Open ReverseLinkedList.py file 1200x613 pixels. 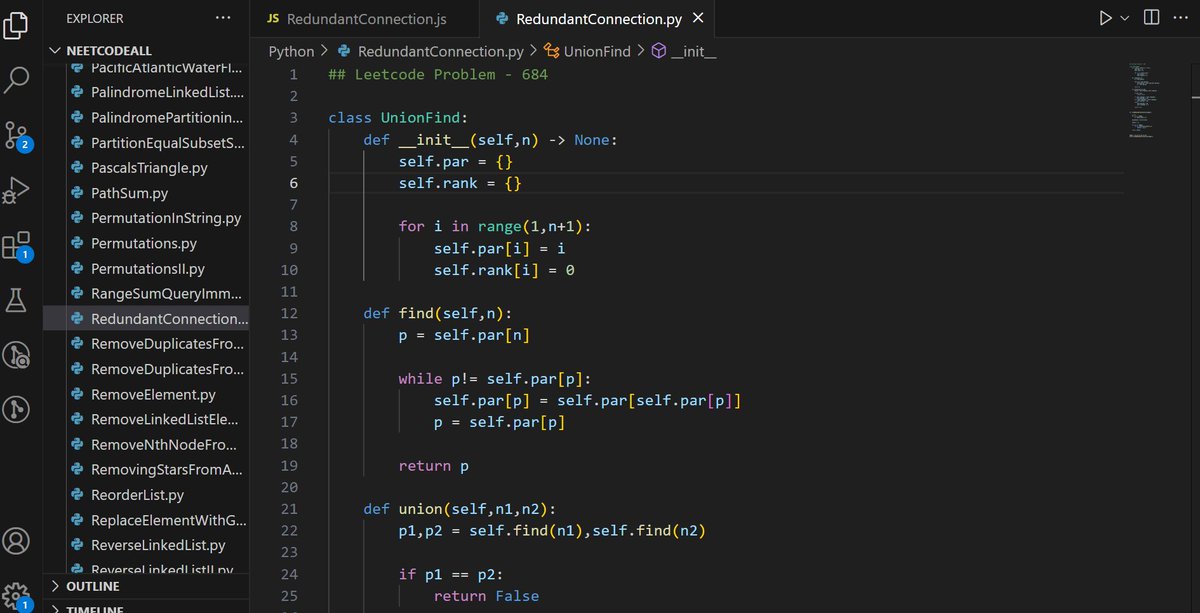[146, 545]
